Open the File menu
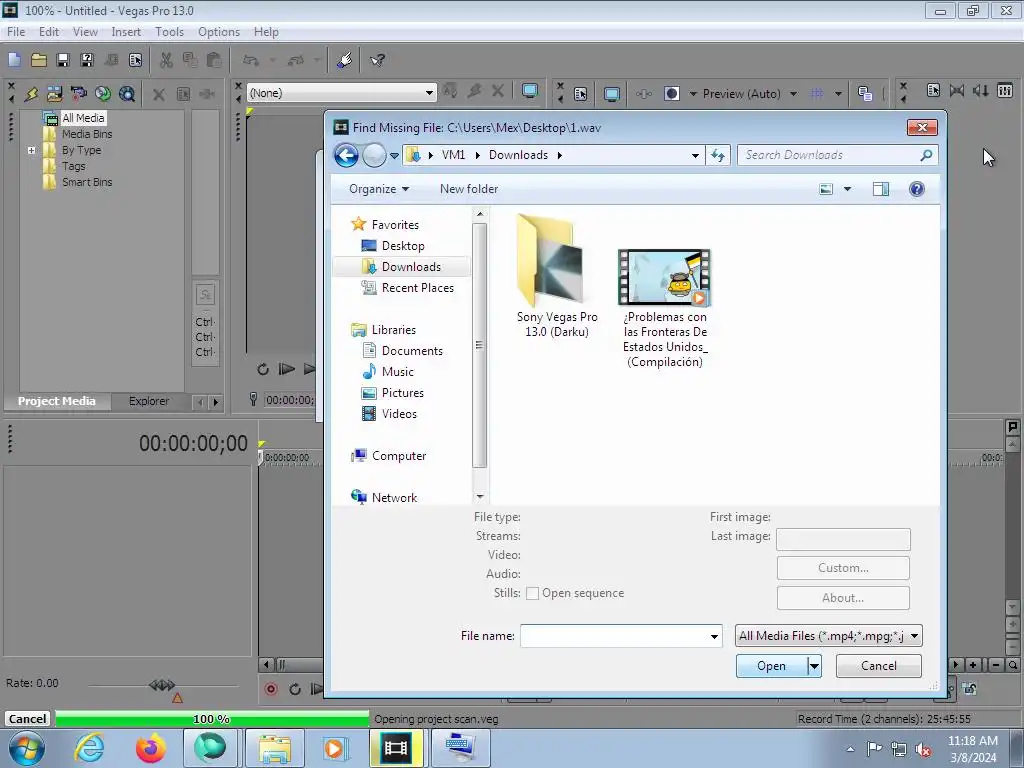1024x768 pixels. point(16,32)
